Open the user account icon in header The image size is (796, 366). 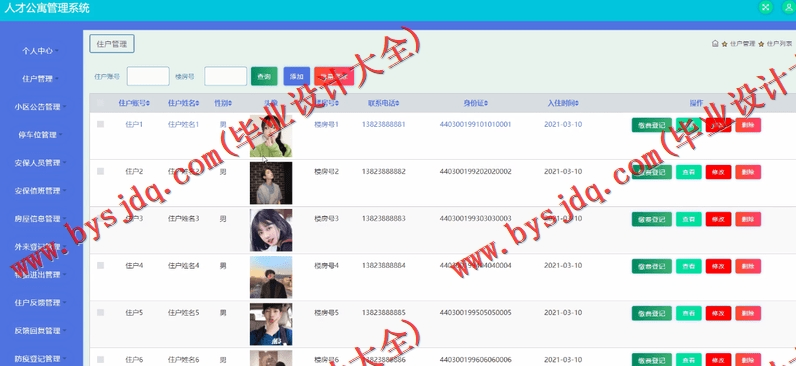[789, 7]
